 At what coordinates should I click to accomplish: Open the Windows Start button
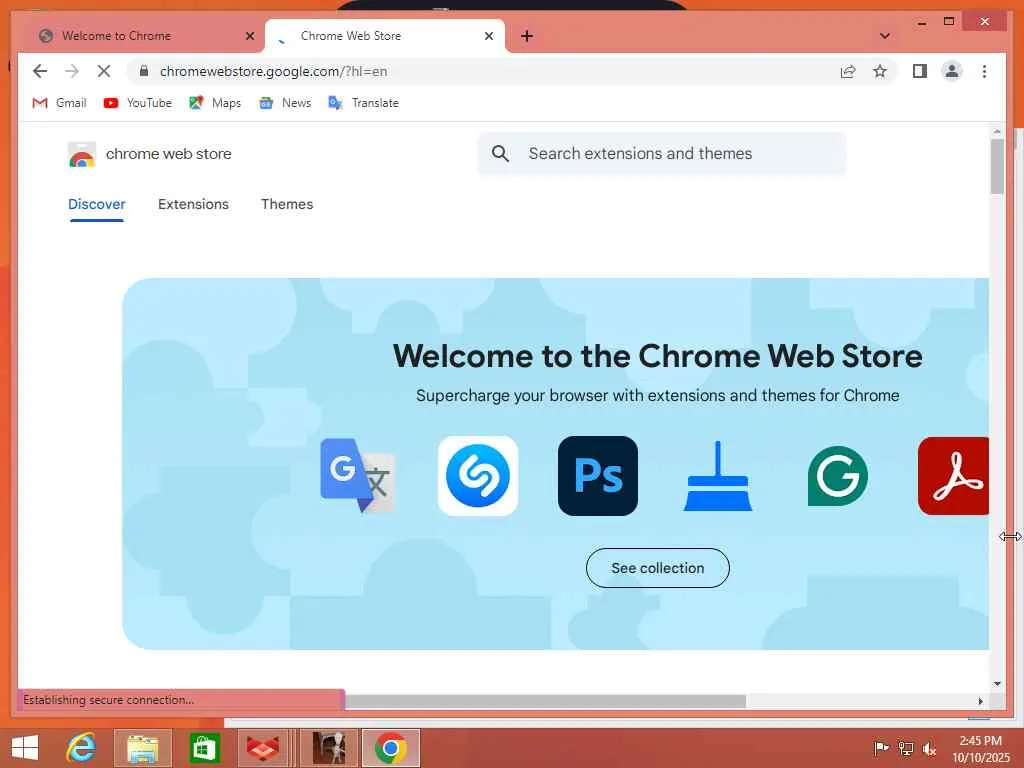[x=25, y=748]
